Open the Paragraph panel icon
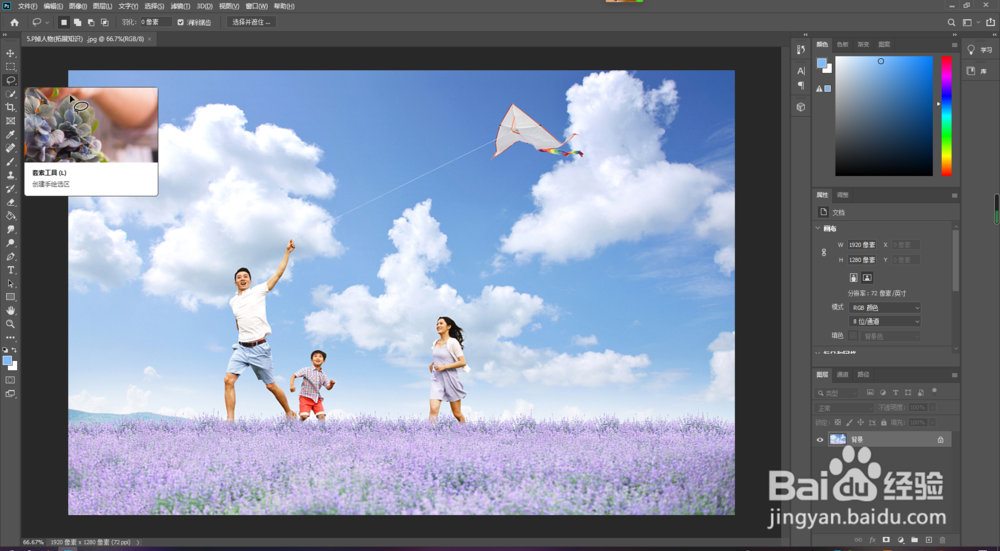1000x551 pixels. click(801, 85)
